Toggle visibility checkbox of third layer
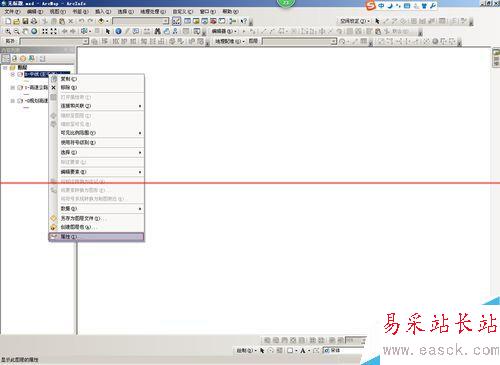The height and width of the screenshot is (365, 500). [x=20, y=101]
